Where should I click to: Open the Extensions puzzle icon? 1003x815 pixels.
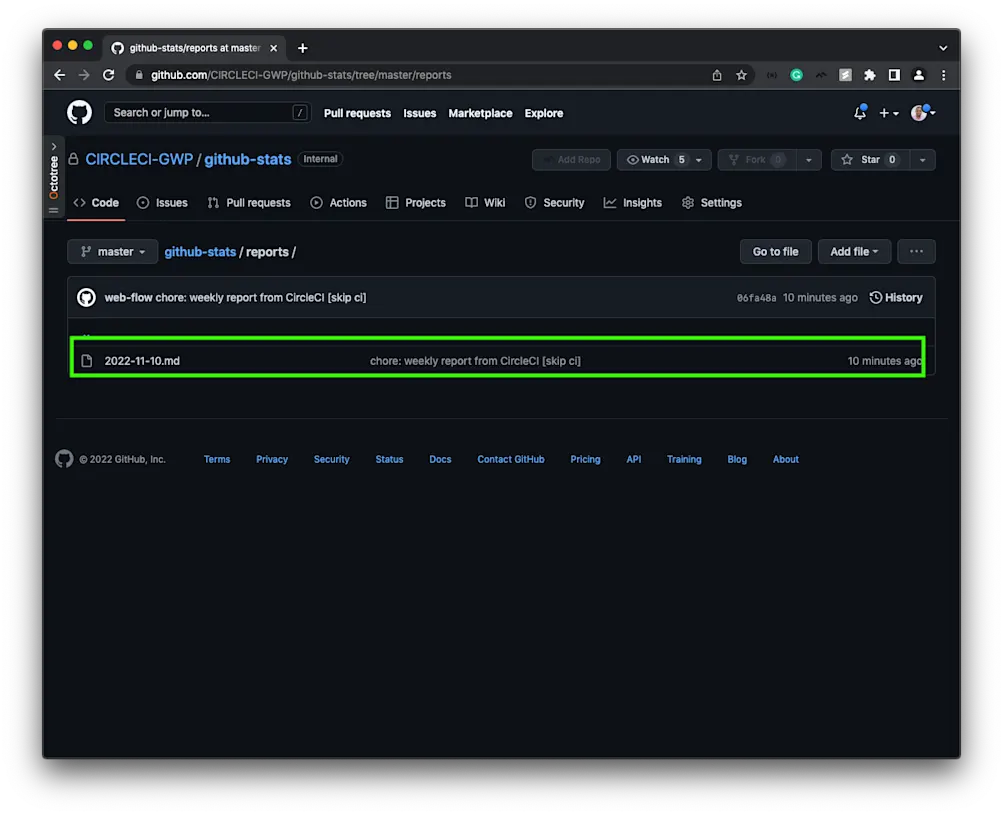click(x=869, y=75)
